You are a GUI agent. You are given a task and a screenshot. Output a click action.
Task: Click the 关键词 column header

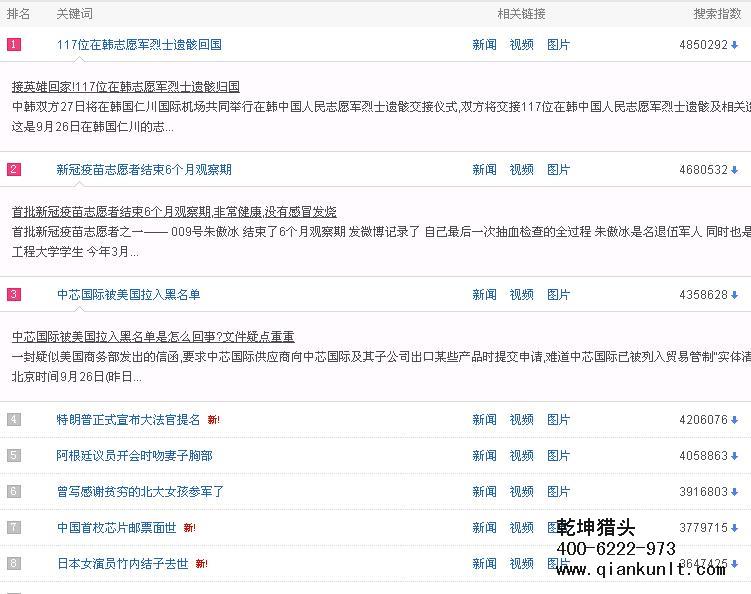pyautogui.click(x=75, y=14)
